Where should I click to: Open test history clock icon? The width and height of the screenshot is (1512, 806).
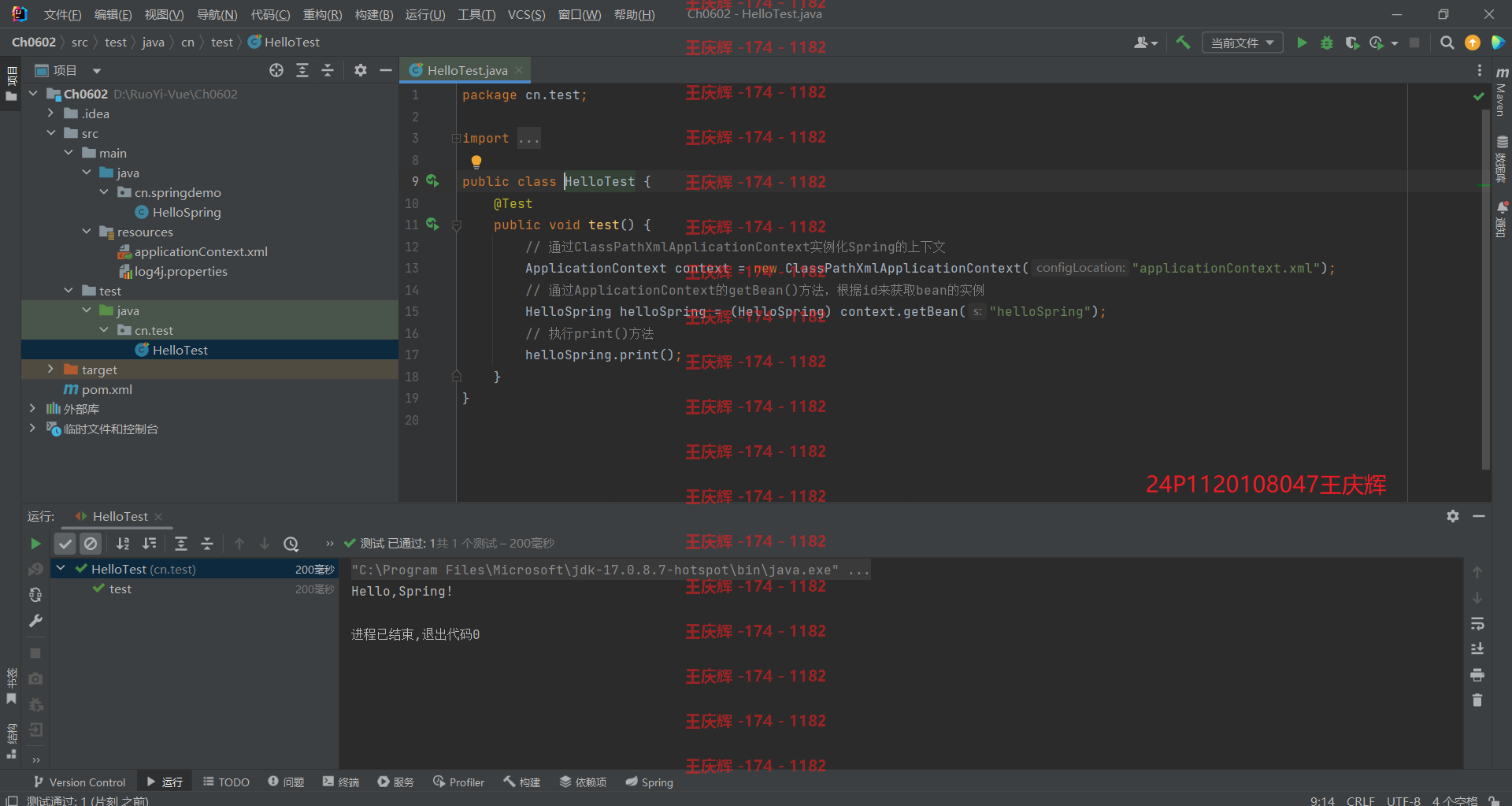point(291,544)
